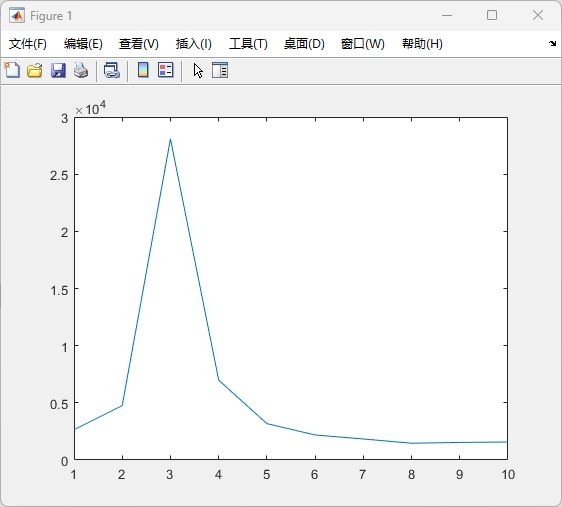This screenshot has height=507, width=562.
Task: Open the 工具(T) menu
Action: pyautogui.click(x=248, y=44)
